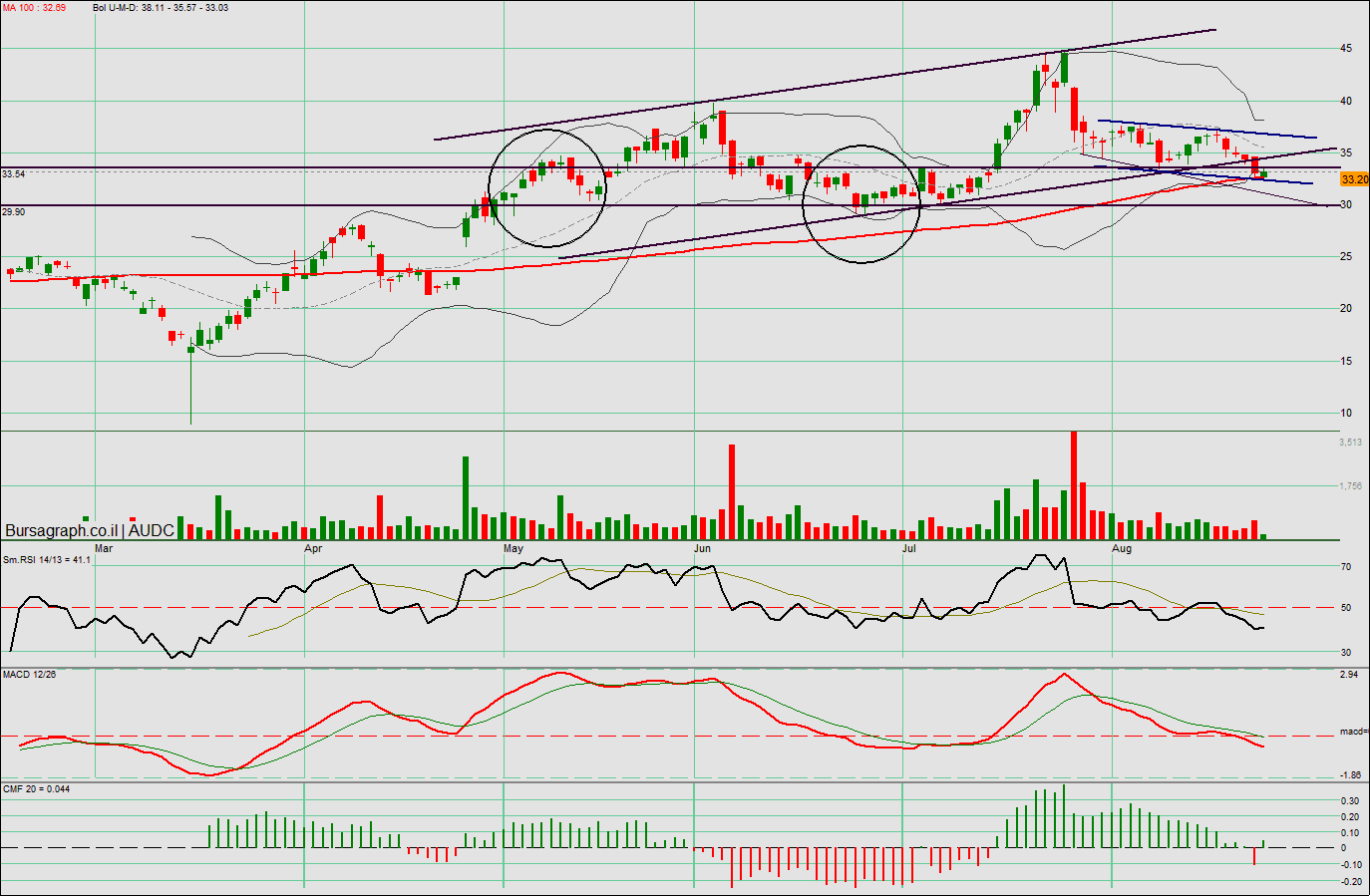
Task: Click the "CMF 20 = 0.044" panel label
Action: (x=37, y=789)
